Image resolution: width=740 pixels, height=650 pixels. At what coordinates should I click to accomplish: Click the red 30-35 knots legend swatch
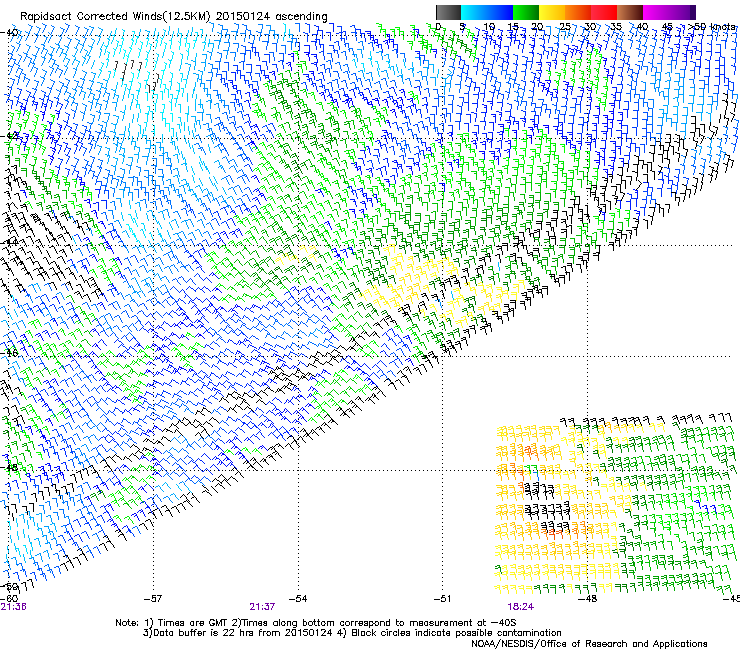(604, 12)
